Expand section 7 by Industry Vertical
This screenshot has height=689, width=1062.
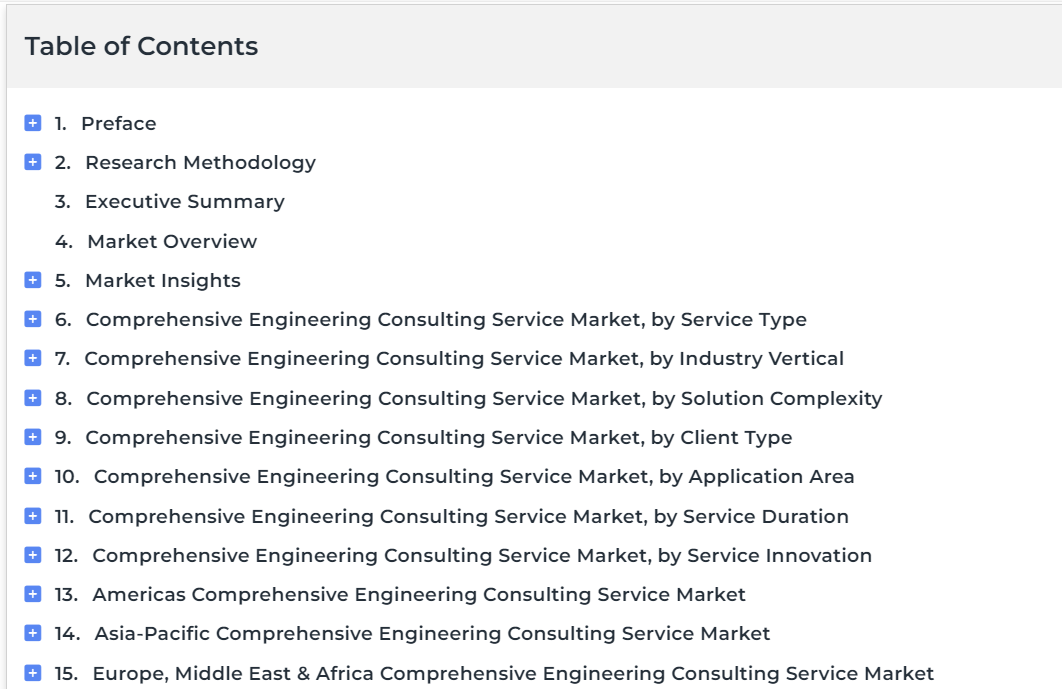[33, 358]
